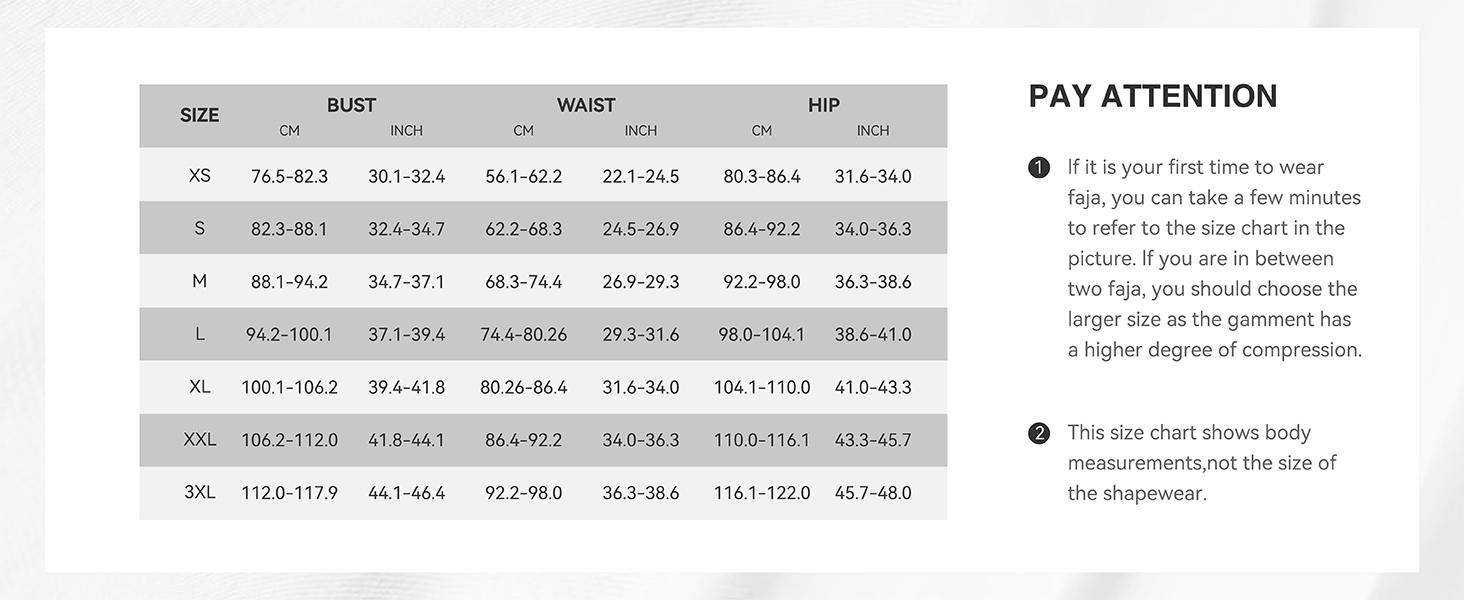Click the WAIST column header

[x=586, y=105]
